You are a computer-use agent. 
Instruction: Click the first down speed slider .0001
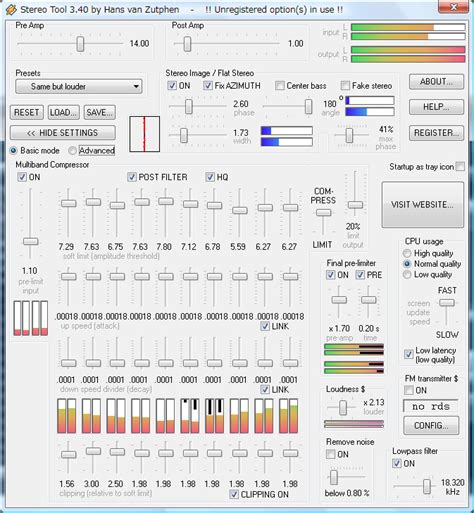[x=68, y=363]
